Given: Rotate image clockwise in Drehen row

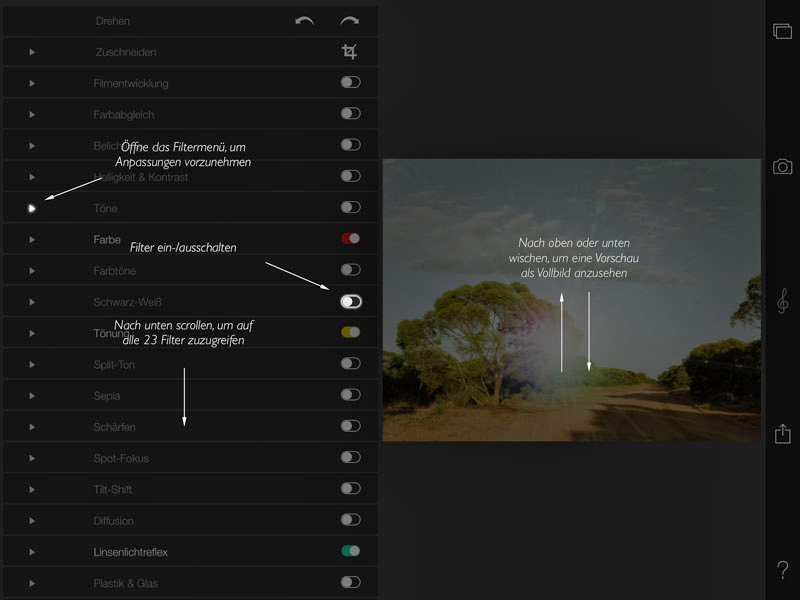Looking at the screenshot, I should tap(349, 21).
